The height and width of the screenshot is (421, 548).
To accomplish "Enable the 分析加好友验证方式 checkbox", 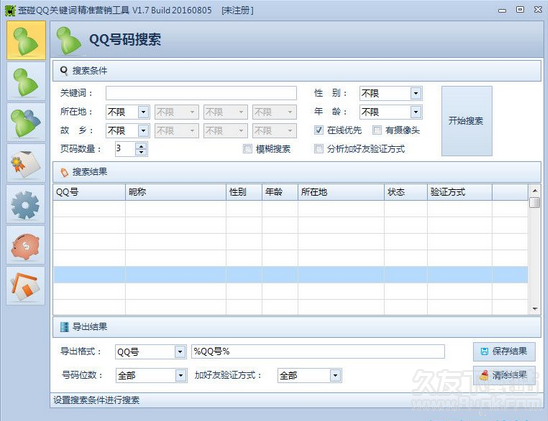I will pyautogui.click(x=318, y=149).
